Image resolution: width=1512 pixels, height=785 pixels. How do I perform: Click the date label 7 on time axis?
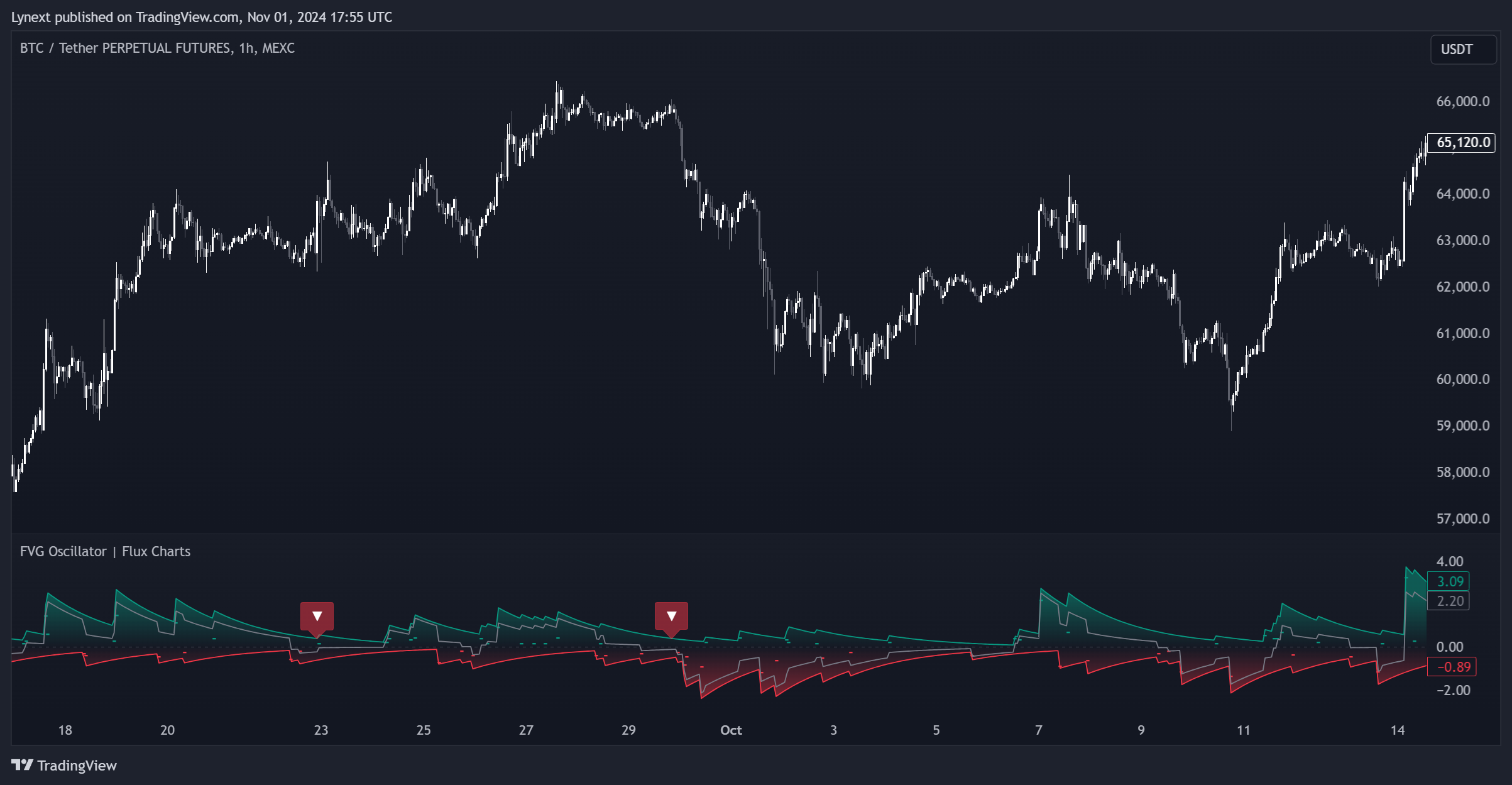coord(1039,730)
